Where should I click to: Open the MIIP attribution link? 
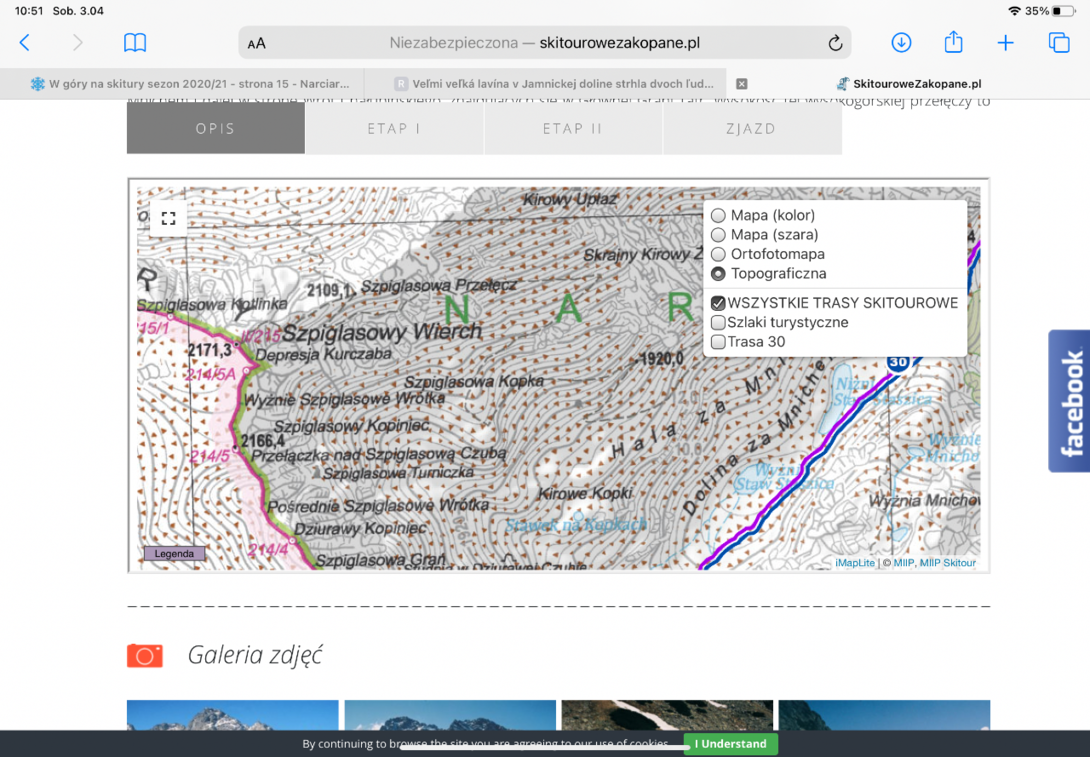(x=904, y=563)
